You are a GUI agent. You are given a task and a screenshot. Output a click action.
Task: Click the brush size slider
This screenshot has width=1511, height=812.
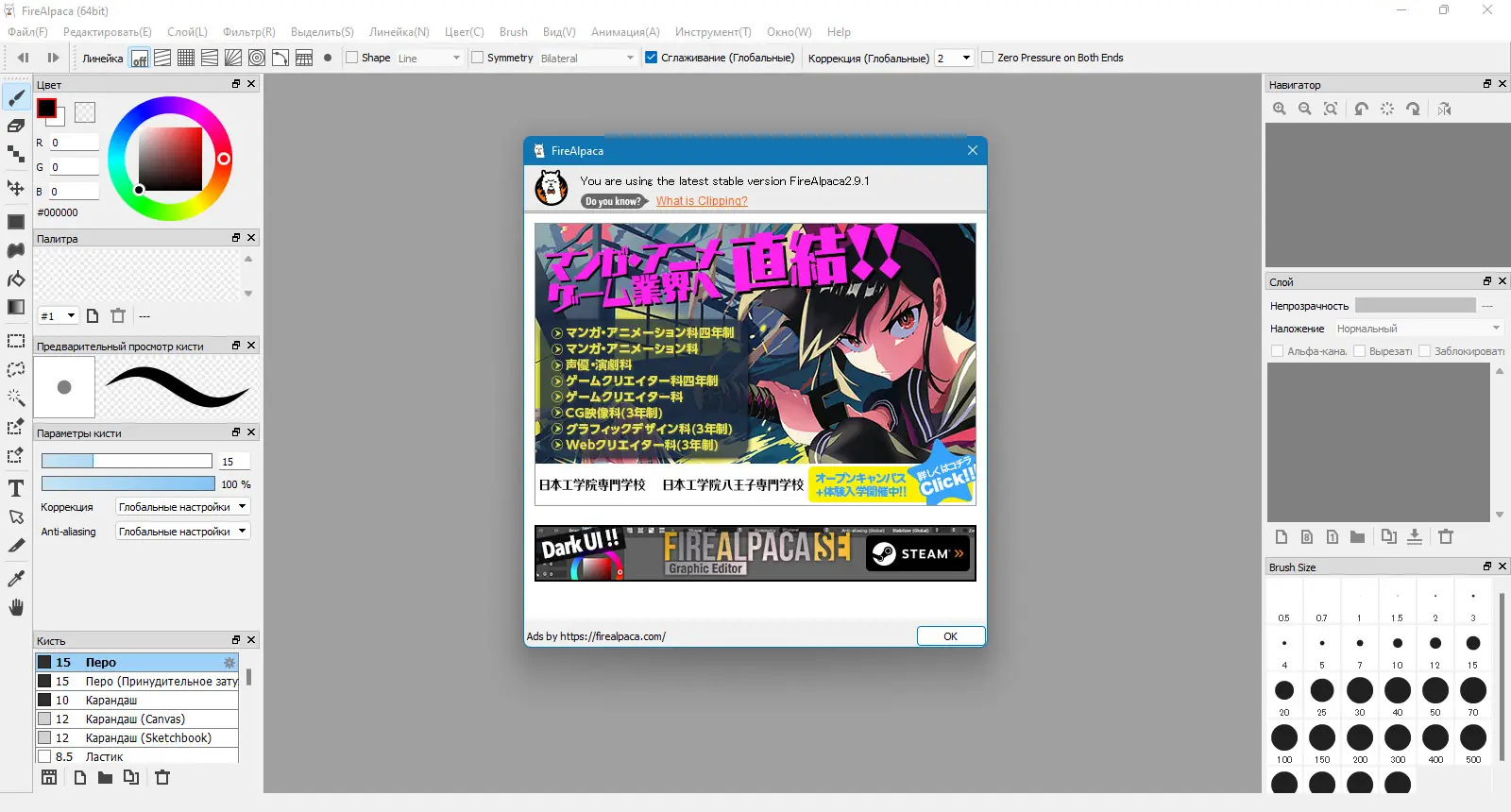pyautogui.click(x=127, y=461)
